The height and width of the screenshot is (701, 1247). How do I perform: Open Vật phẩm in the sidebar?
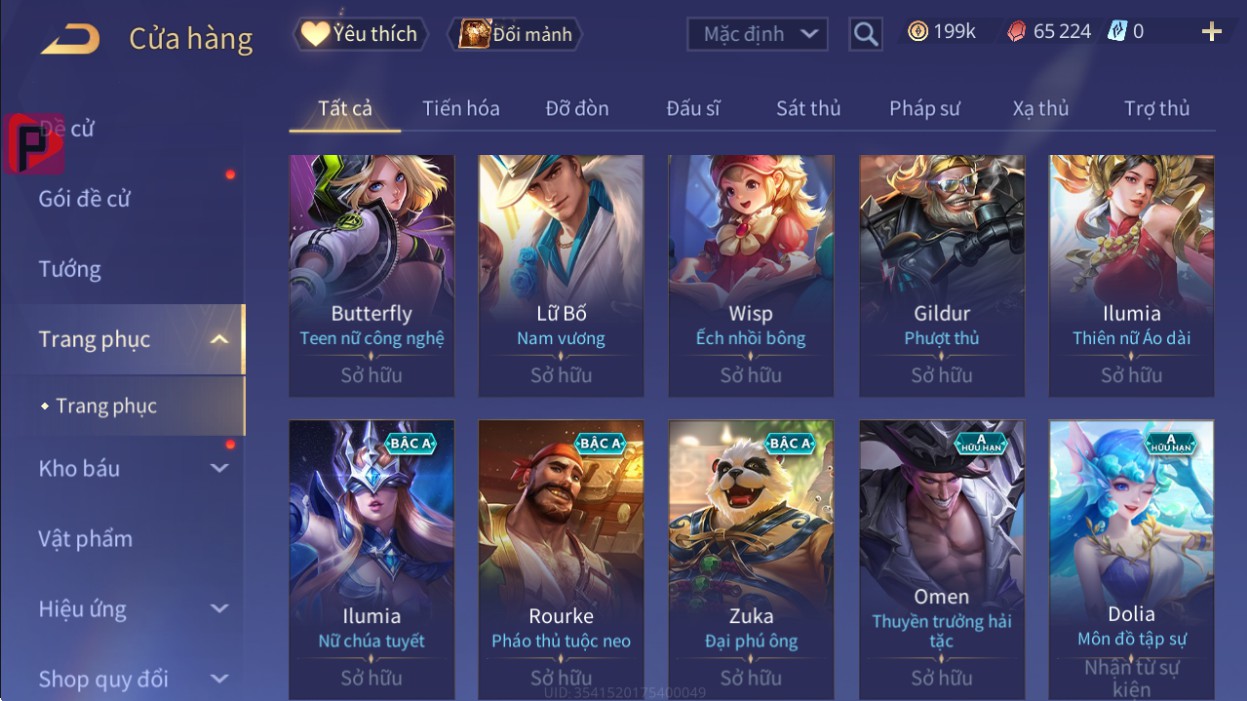click(x=85, y=539)
